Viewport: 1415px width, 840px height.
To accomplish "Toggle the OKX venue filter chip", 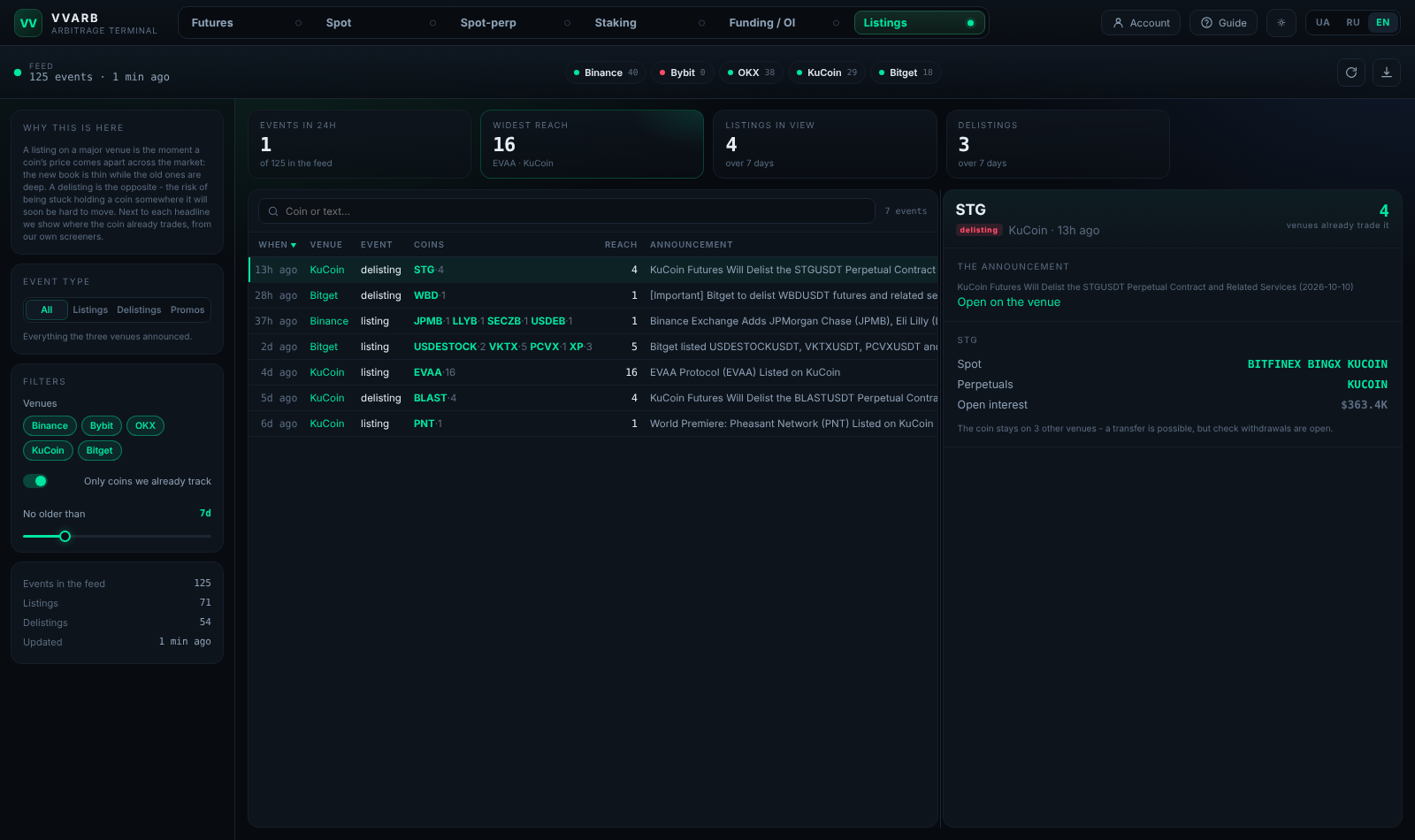I will pyautogui.click(x=145, y=425).
